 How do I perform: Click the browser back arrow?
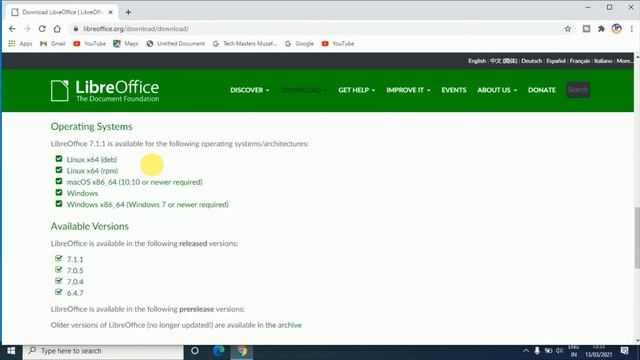pos(12,29)
